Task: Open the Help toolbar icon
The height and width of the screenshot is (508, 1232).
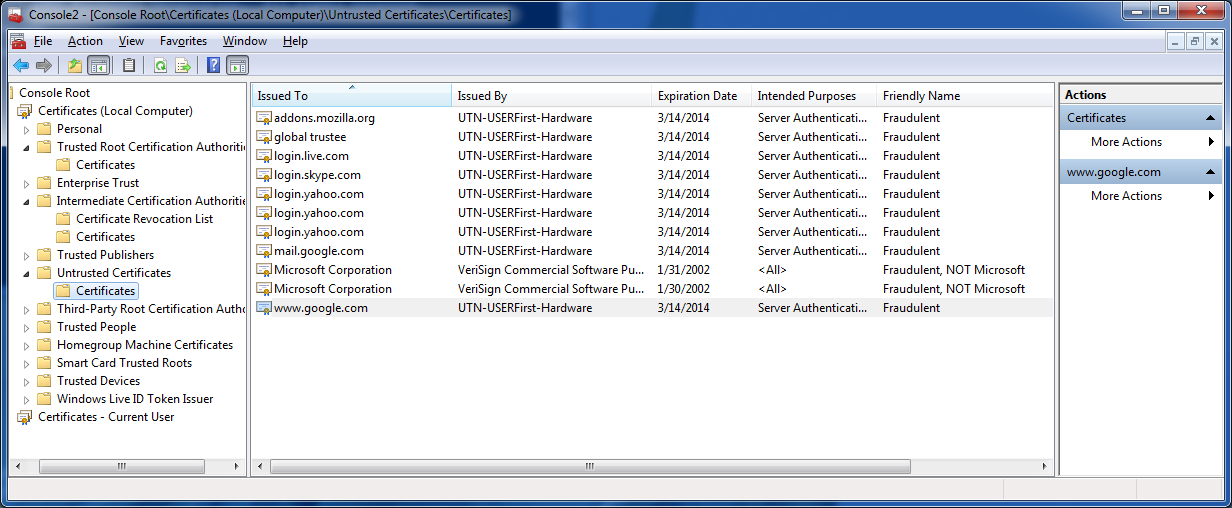Action: tap(213, 66)
